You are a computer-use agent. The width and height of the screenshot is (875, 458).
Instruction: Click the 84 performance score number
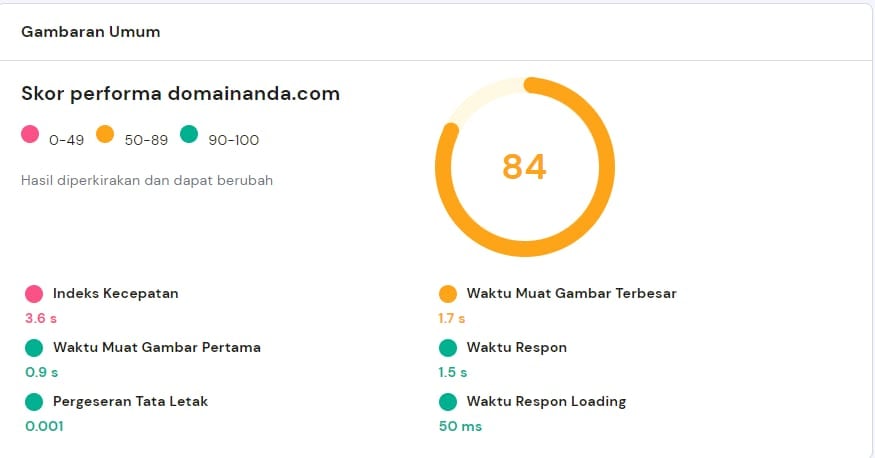coord(524,166)
